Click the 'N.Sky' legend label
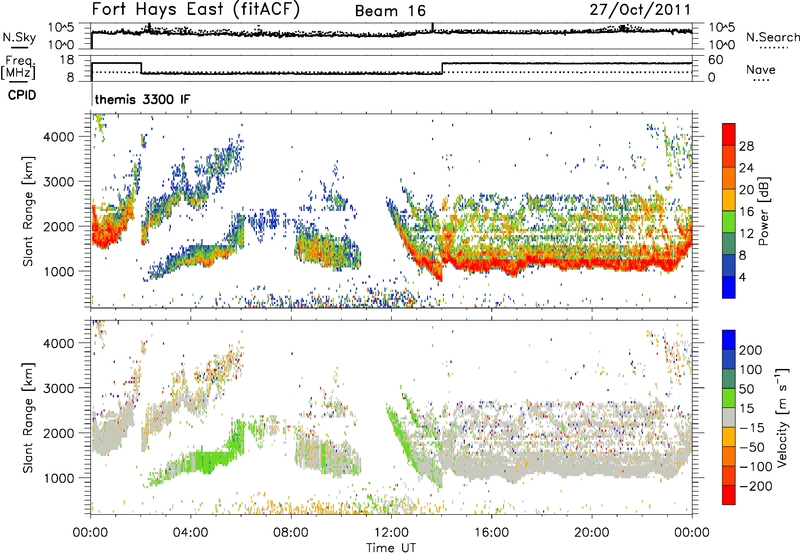Viewport: 800px width, 554px height. pyautogui.click(x=19, y=37)
